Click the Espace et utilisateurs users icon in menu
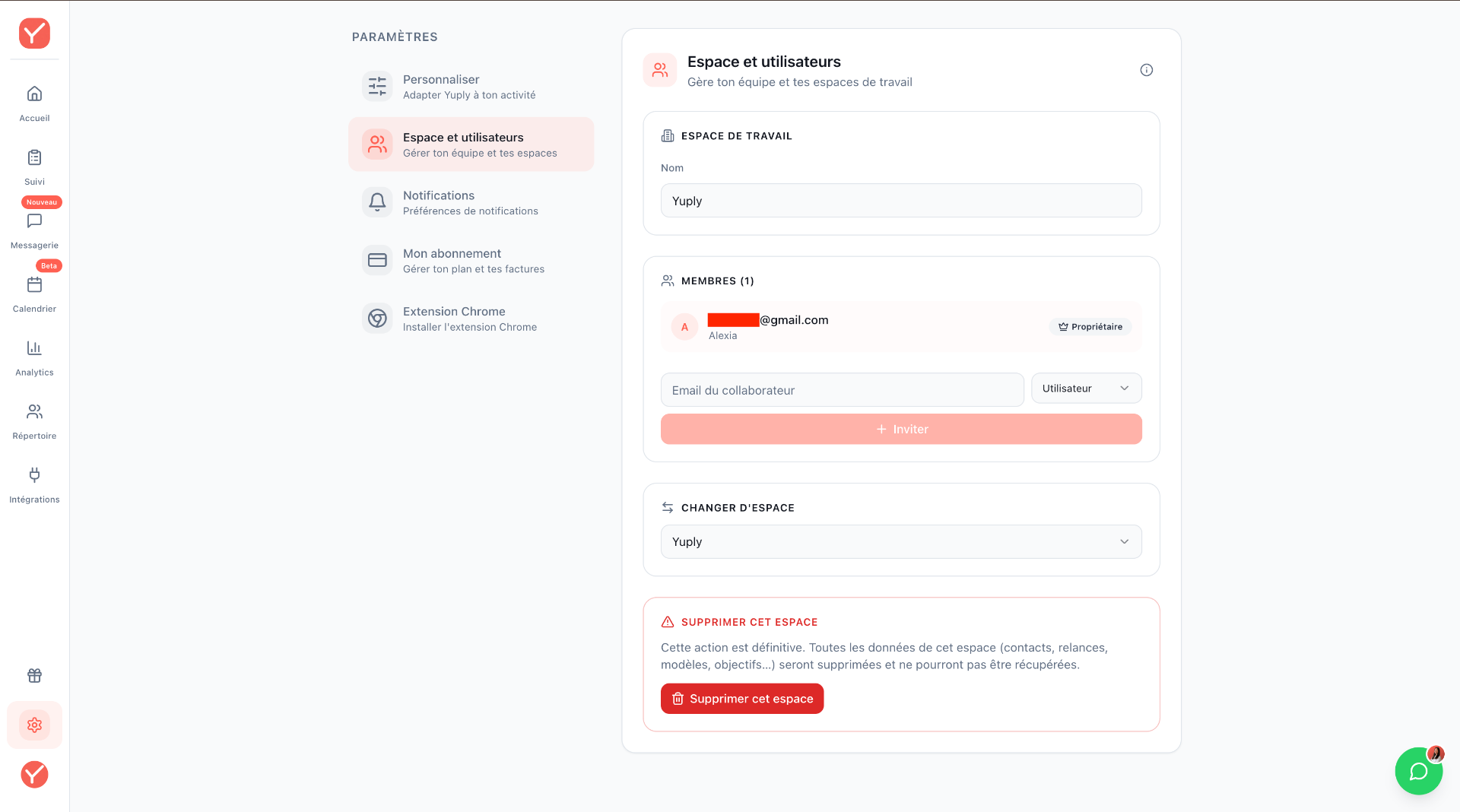This screenshot has width=1460, height=812. pos(377,144)
